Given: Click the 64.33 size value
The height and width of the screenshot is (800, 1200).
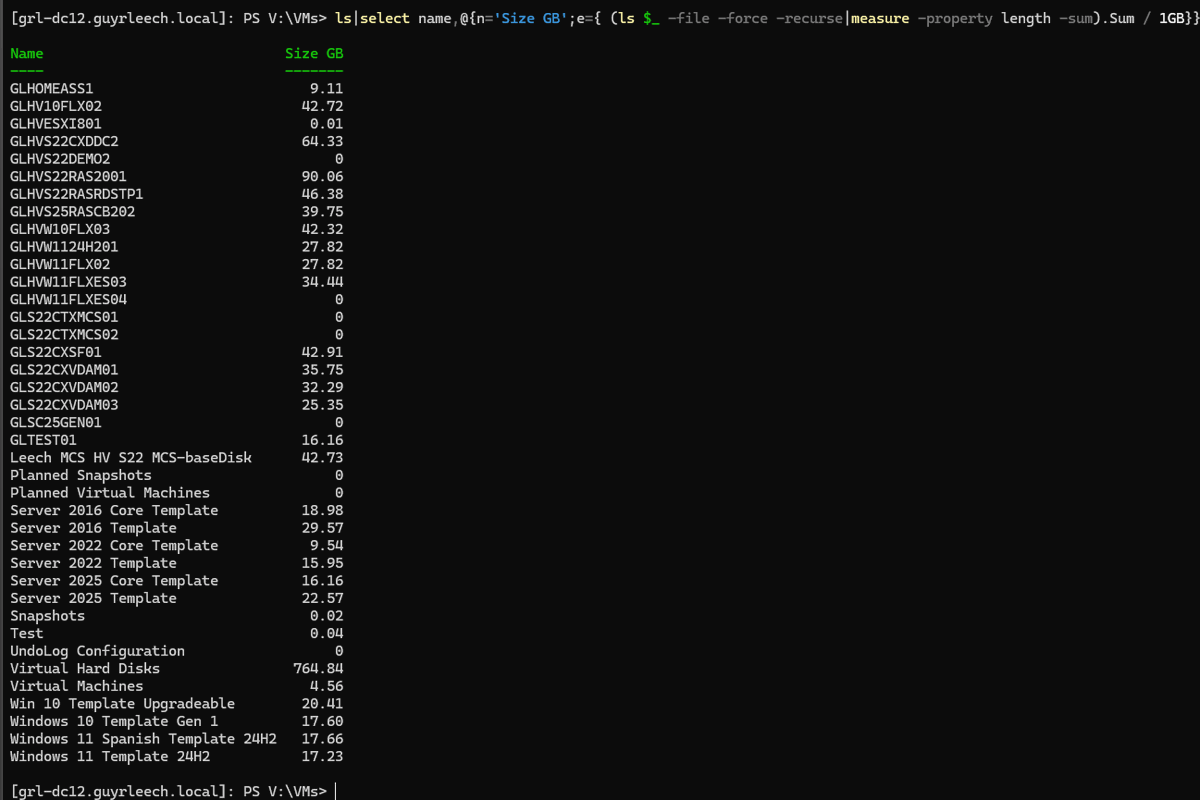Looking at the screenshot, I should (322, 142).
